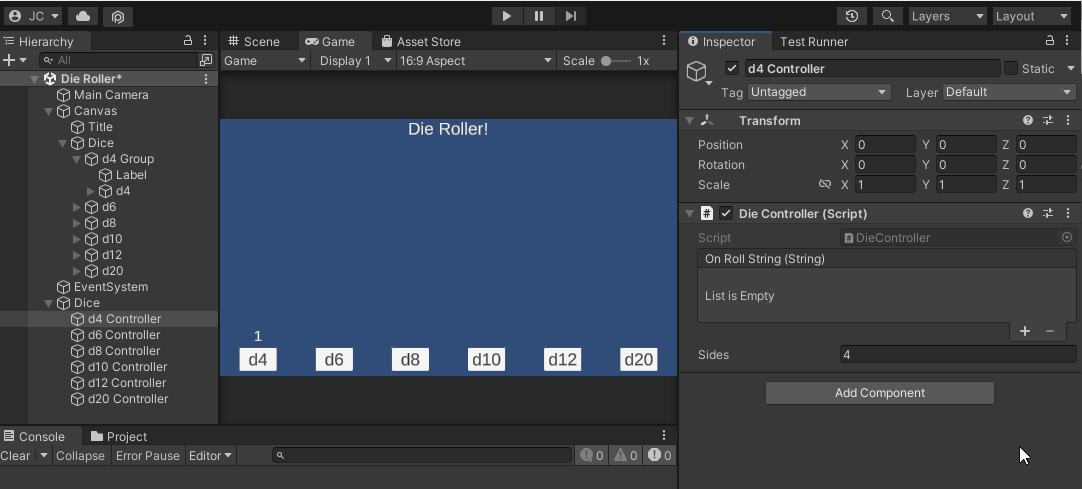Collapse the Transform component foldout

click(689, 121)
